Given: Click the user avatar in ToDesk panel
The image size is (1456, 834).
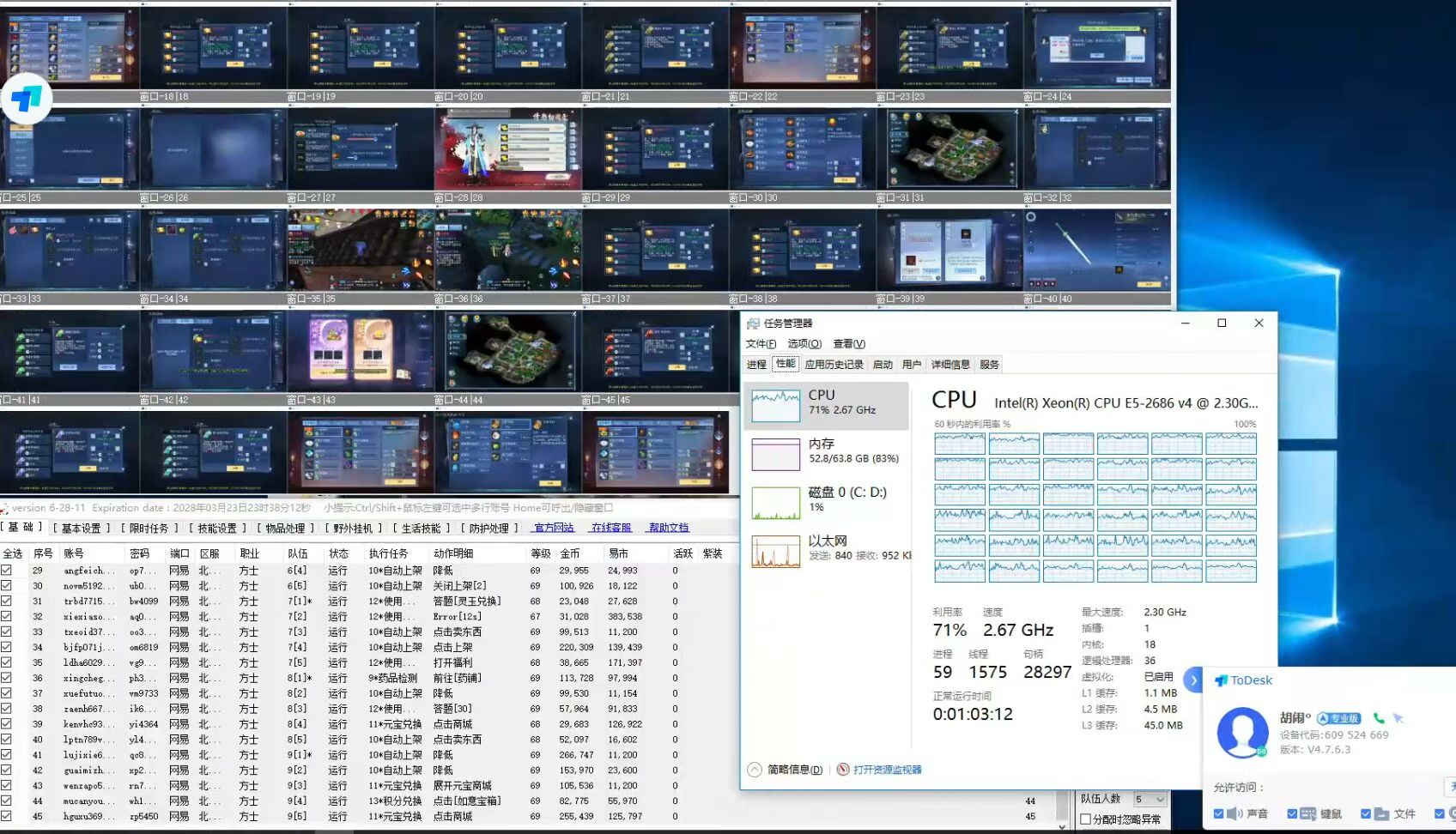Looking at the screenshot, I should click(1242, 732).
